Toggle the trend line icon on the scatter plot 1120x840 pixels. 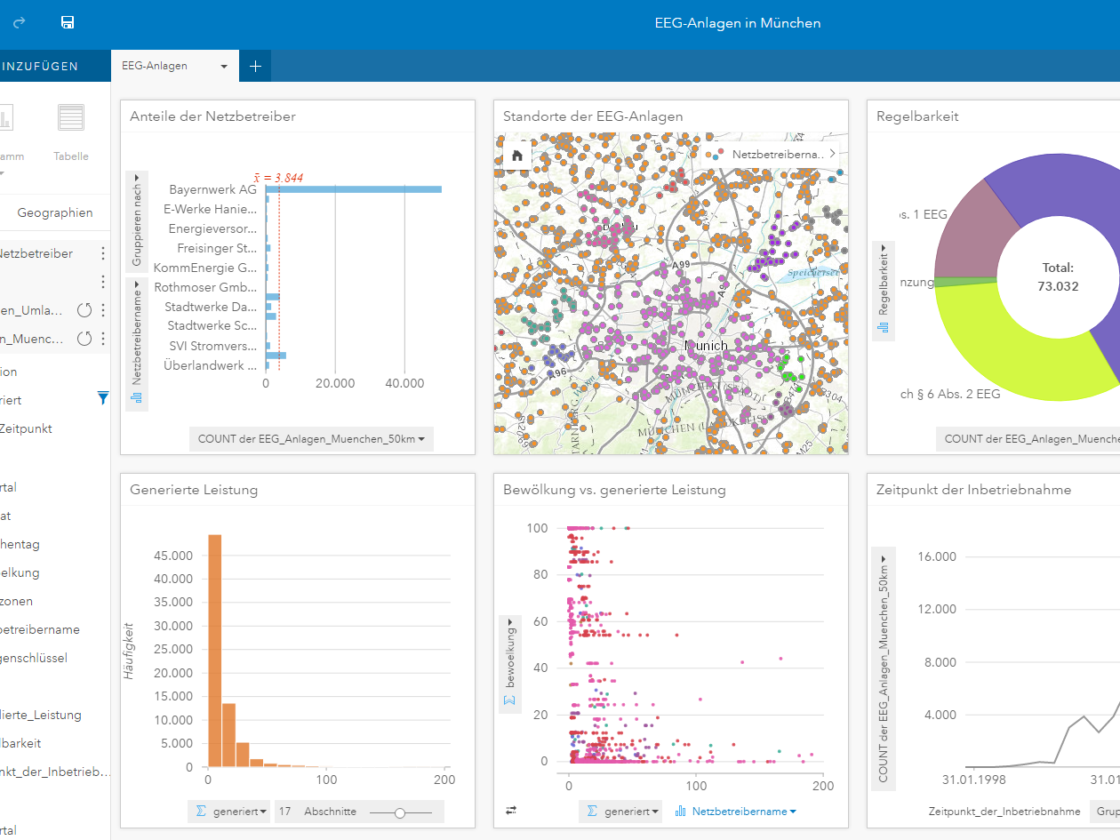509,702
